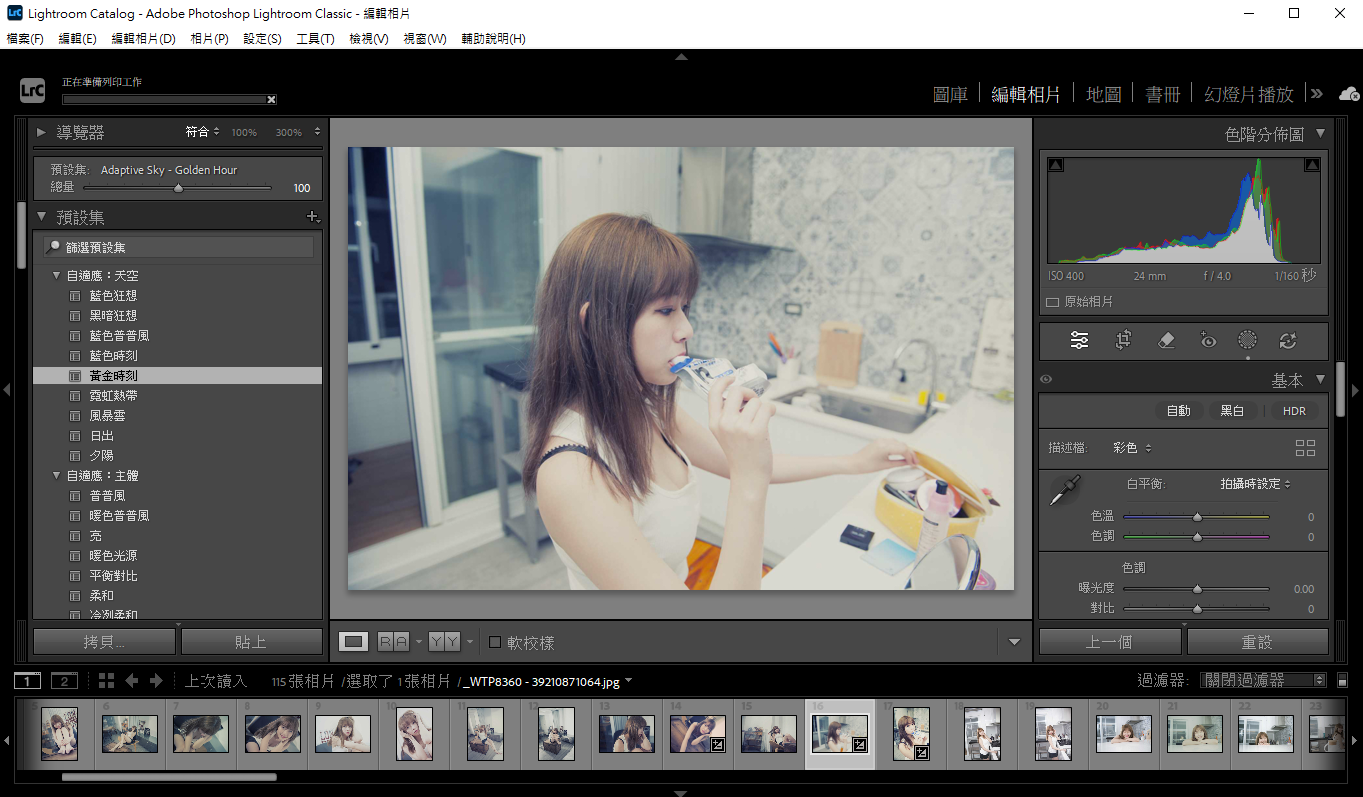Screen dimensions: 1363x797
Task: Open the filename source dropdown arrow
Action: 628,682
